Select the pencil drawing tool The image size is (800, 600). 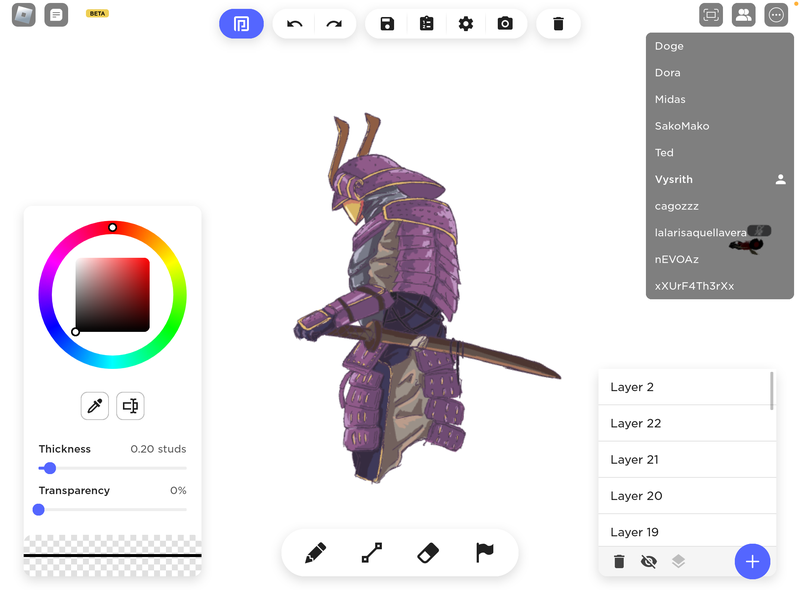(316, 553)
